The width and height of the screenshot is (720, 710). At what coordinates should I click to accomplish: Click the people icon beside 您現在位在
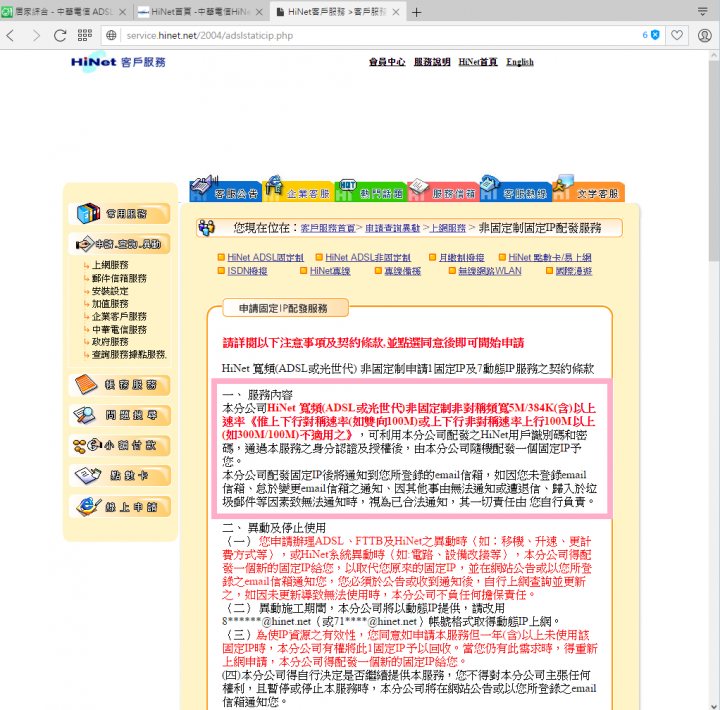[x=206, y=227]
